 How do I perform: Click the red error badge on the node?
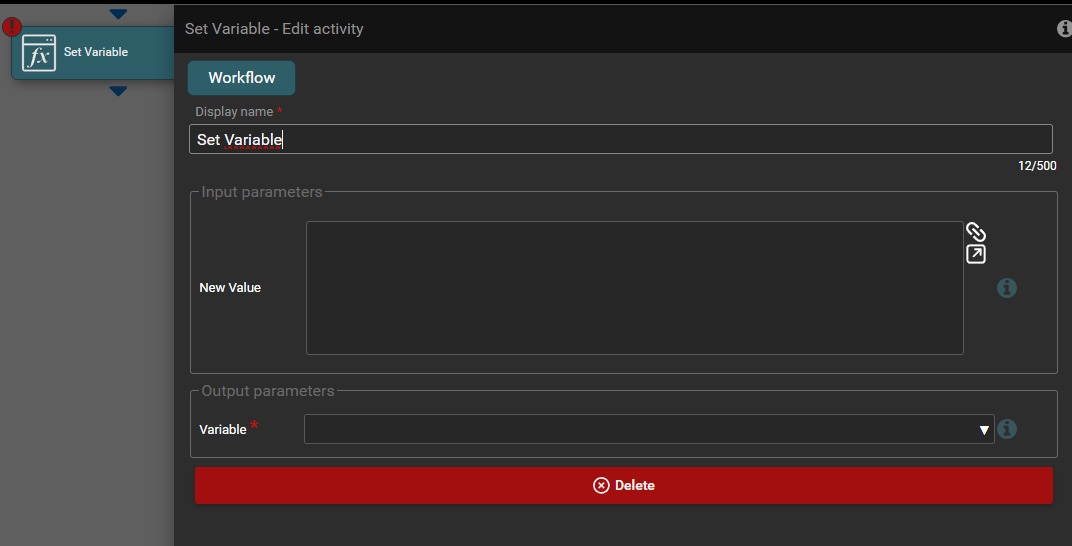(12, 28)
